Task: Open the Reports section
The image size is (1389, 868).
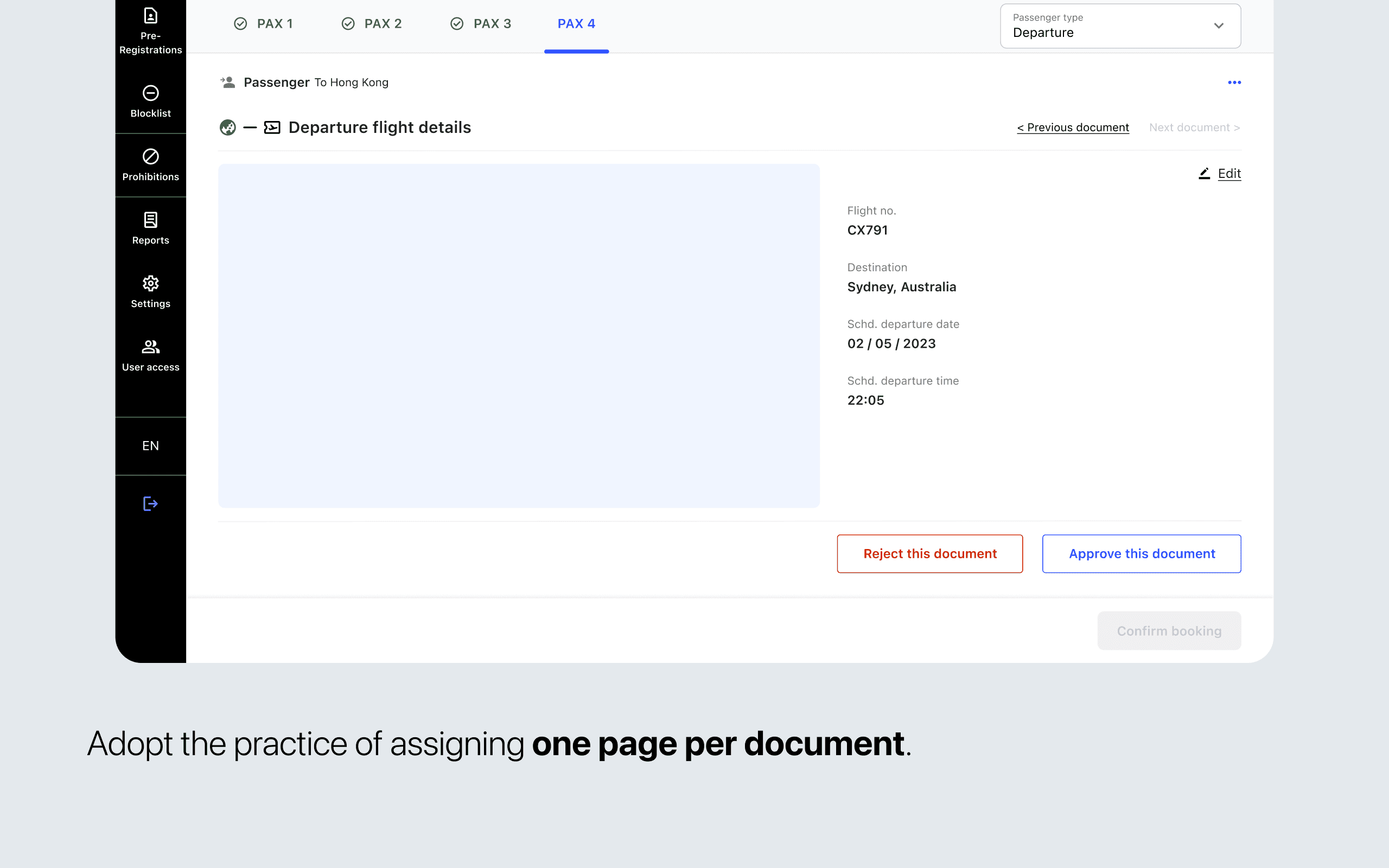Action: click(x=150, y=228)
